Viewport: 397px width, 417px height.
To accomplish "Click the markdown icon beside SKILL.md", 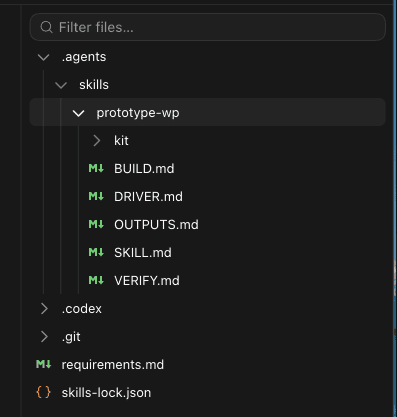I will coord(96,252).
